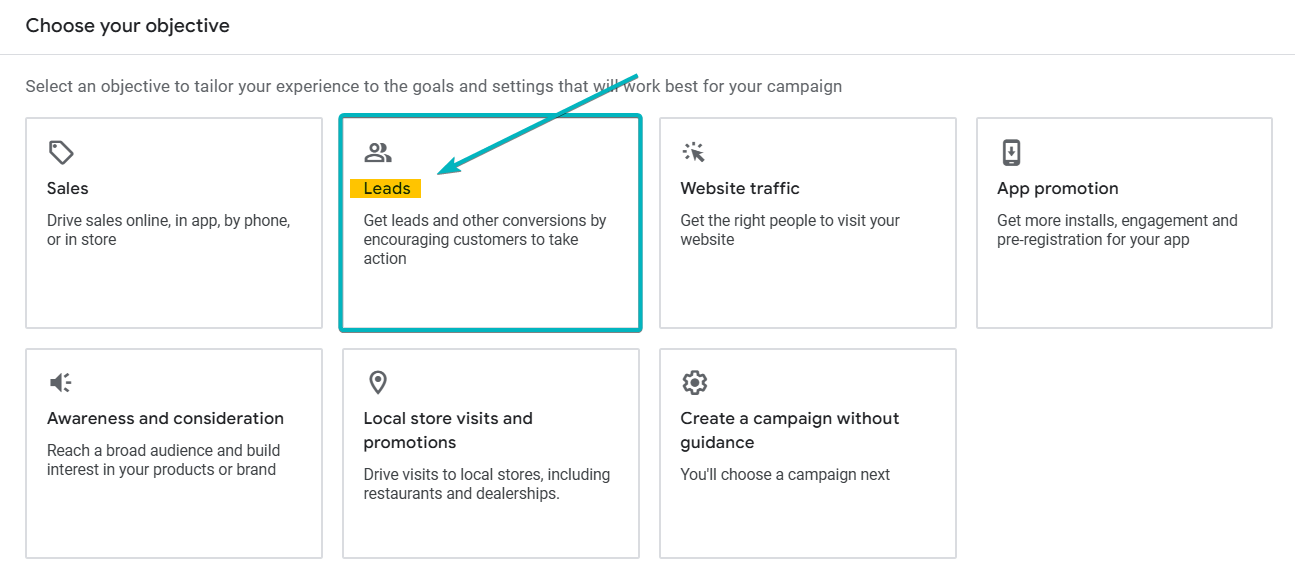Click the Sales price tag icon
Image resolution: width=1295 pixels, height=574 pixels.
tap(61, 153)
